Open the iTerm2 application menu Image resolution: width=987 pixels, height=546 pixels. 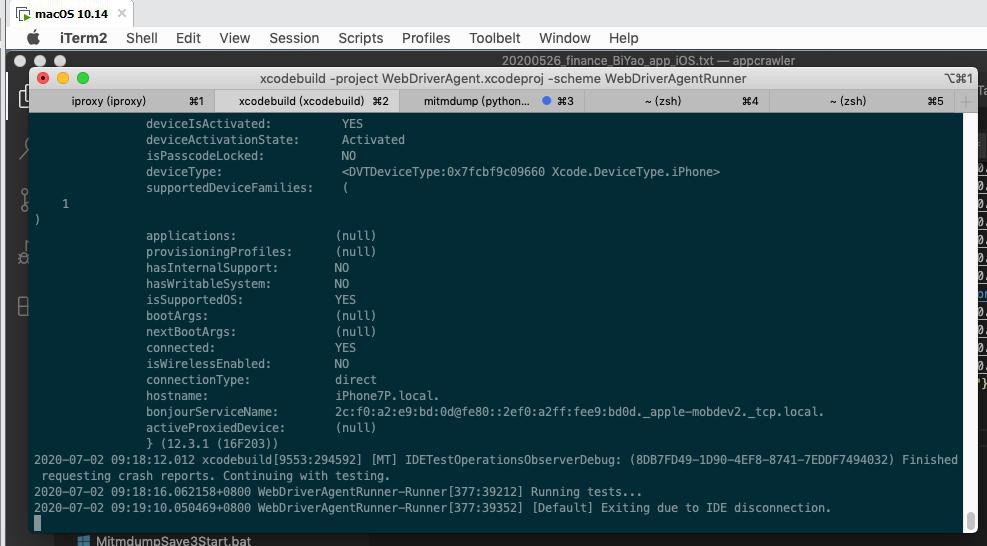84,38
